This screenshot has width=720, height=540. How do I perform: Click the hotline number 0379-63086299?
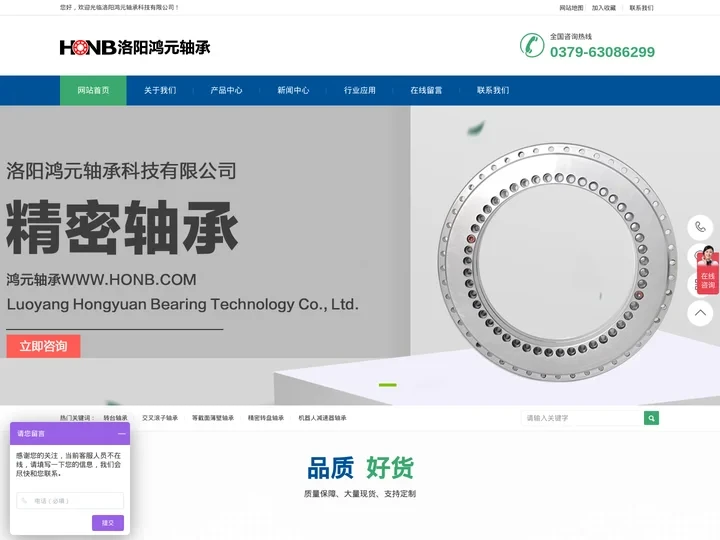602,52
